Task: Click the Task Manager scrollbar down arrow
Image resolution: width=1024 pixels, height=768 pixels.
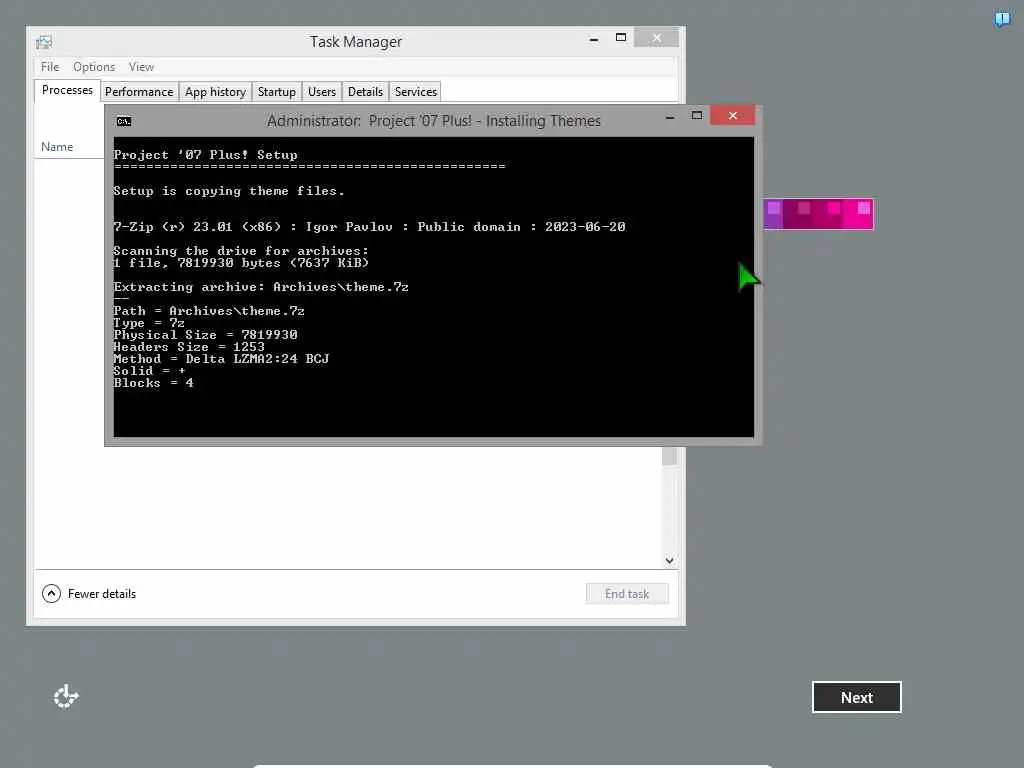Action: pyautogui.click(x=669, y=560)
